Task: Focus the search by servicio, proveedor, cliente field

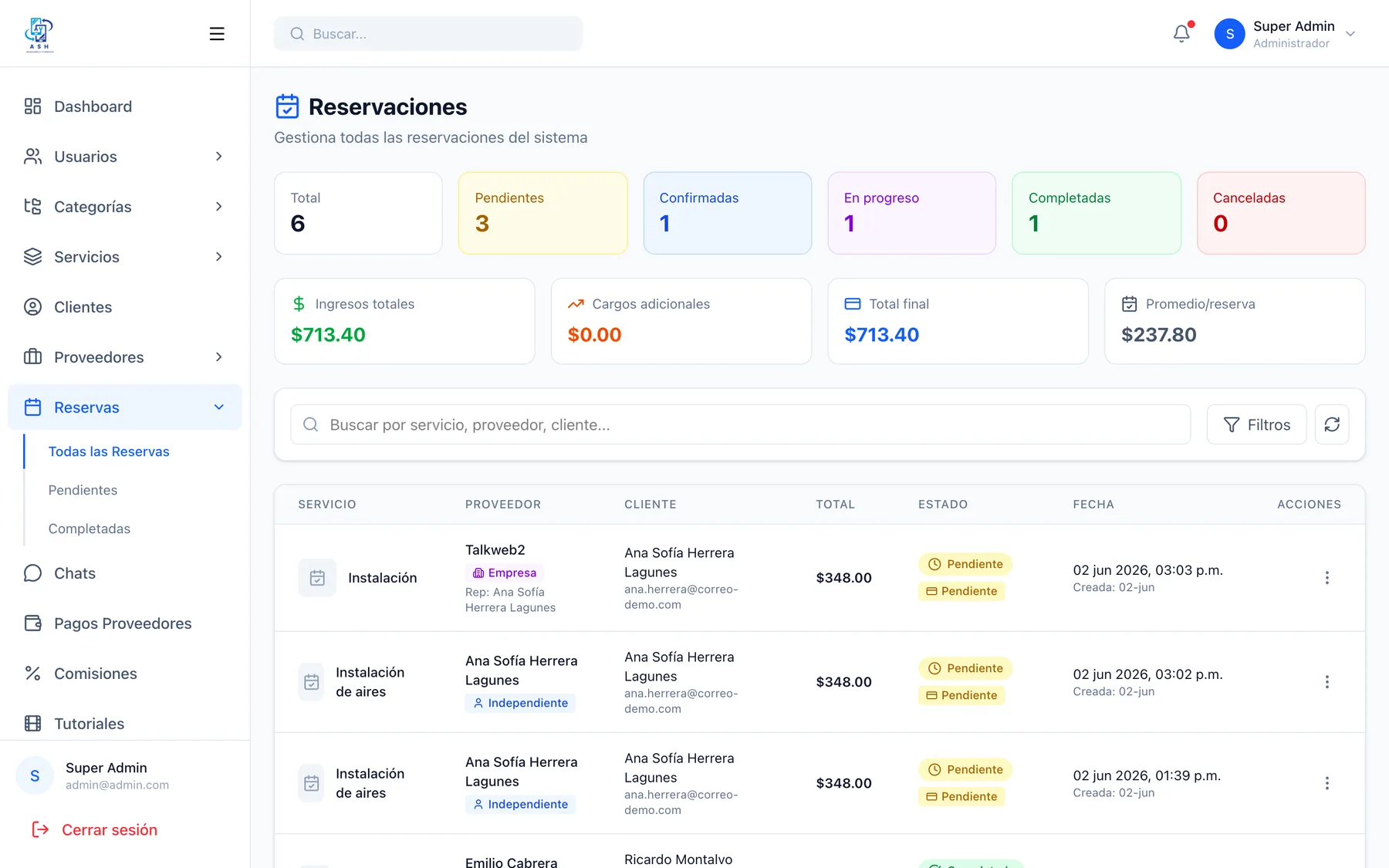Action: (x=741, y=424)
